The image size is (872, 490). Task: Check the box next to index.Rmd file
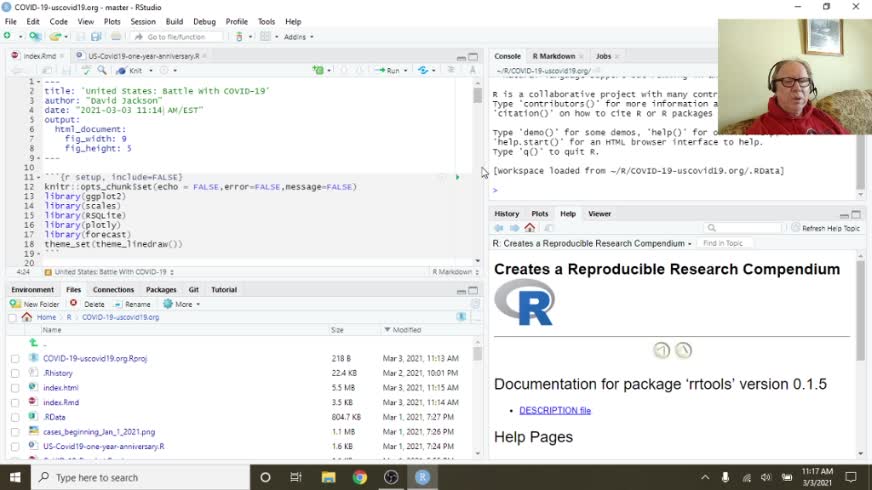(x=15, y=403)
